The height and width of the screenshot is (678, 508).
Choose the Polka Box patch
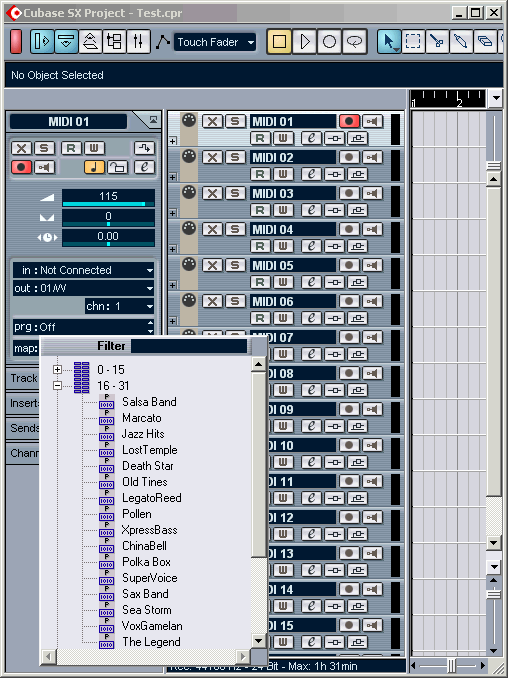coord(147,562)
